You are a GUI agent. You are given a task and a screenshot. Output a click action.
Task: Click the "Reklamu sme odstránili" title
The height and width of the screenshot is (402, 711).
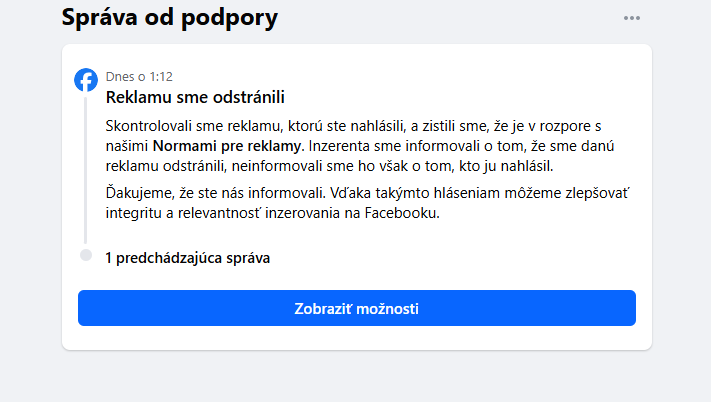click(196, 97)
